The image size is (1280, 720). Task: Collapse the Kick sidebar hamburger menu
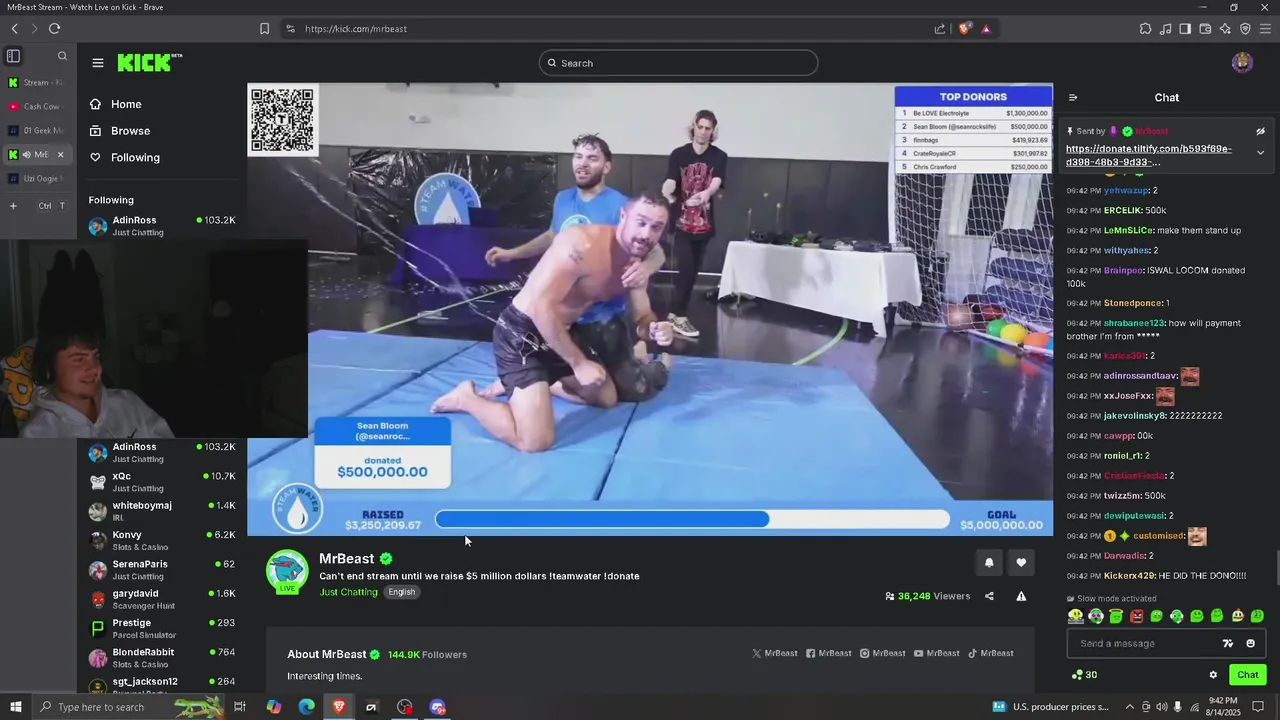coord(97,63)
